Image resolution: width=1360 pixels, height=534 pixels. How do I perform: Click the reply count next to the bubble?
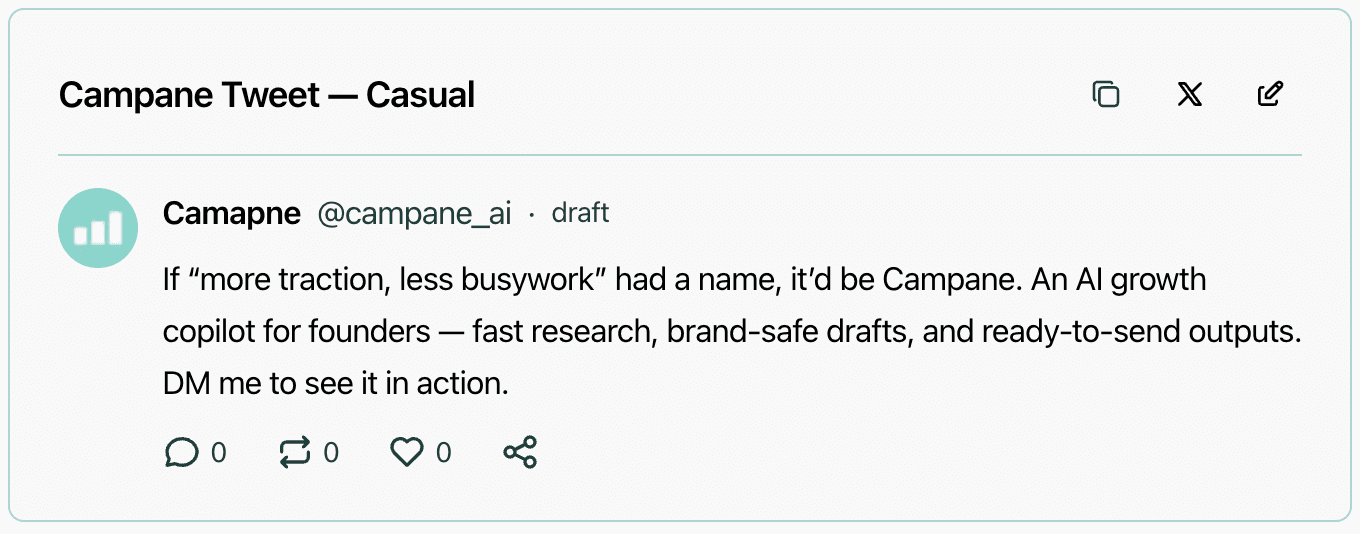(x=218, y=453)
